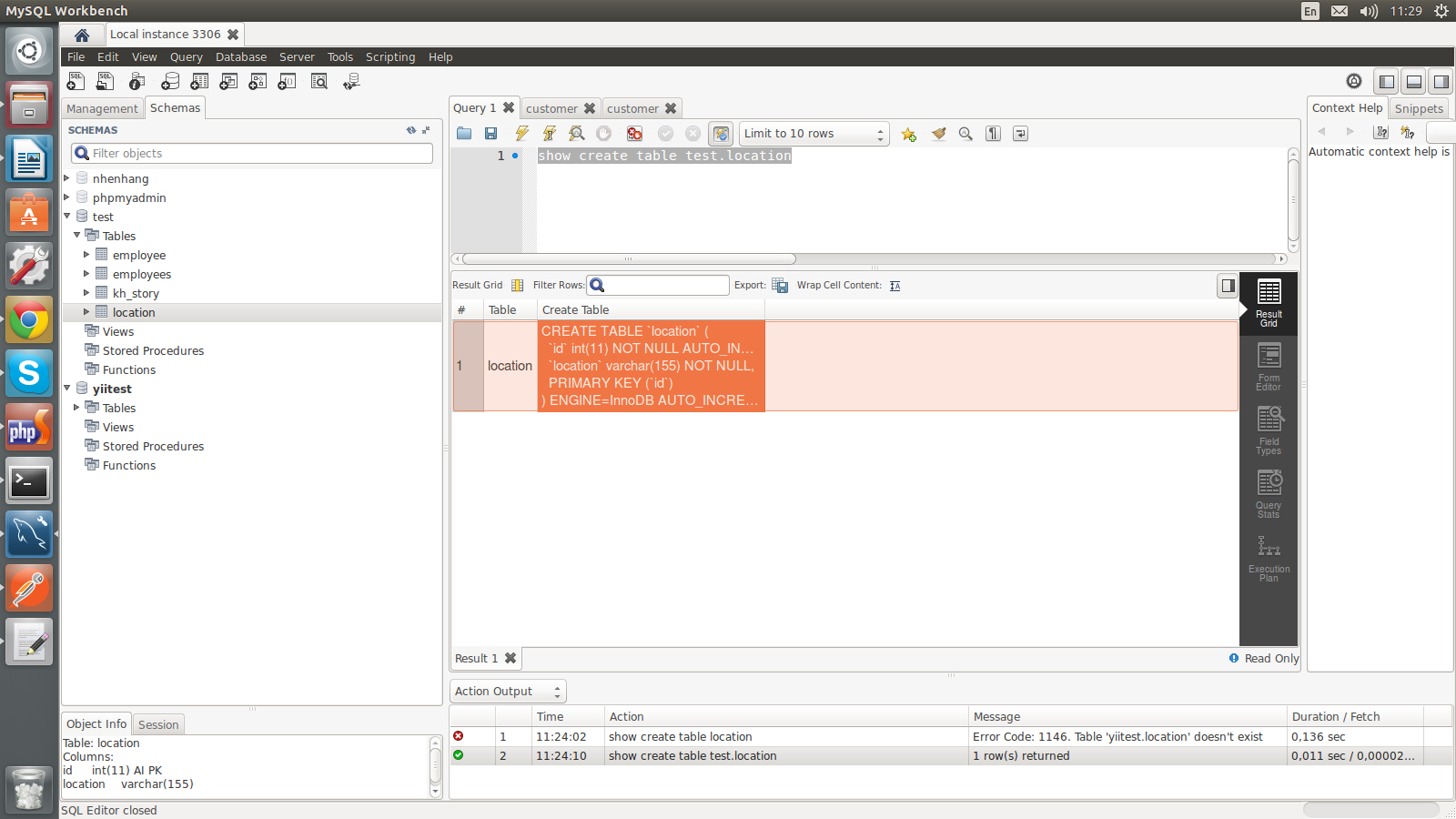This screenshot has height=819, width=1456.
Task: Open Skype from the dock
Action: coord(29,373)
